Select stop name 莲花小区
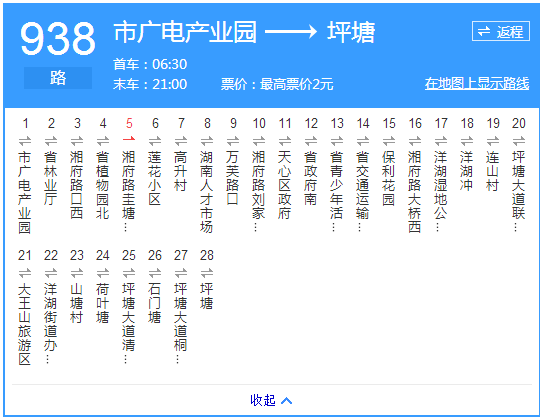 click(155, 178)
